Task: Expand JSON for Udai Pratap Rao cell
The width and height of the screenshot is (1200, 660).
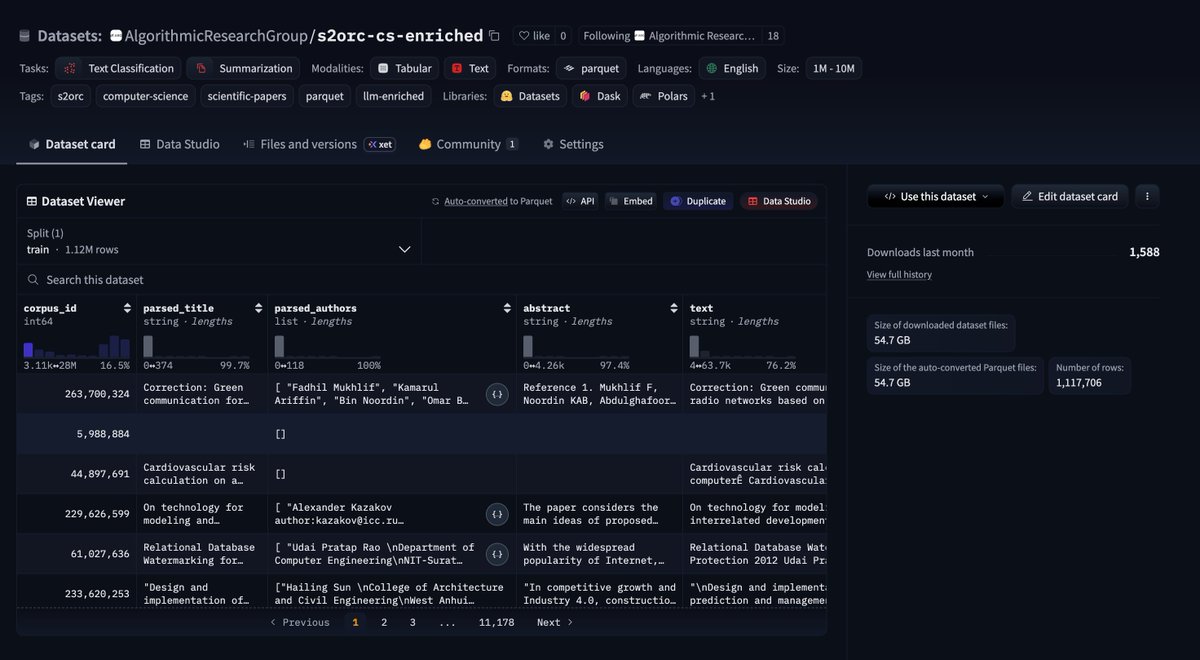Action: point(497,554)
